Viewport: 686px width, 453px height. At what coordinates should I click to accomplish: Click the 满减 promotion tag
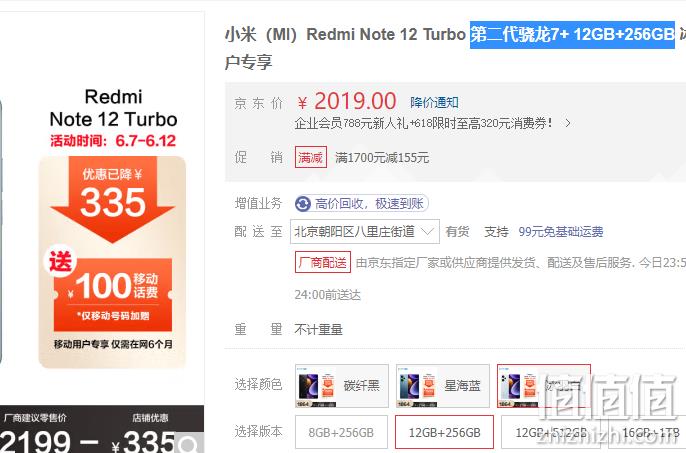coord(311,157)
